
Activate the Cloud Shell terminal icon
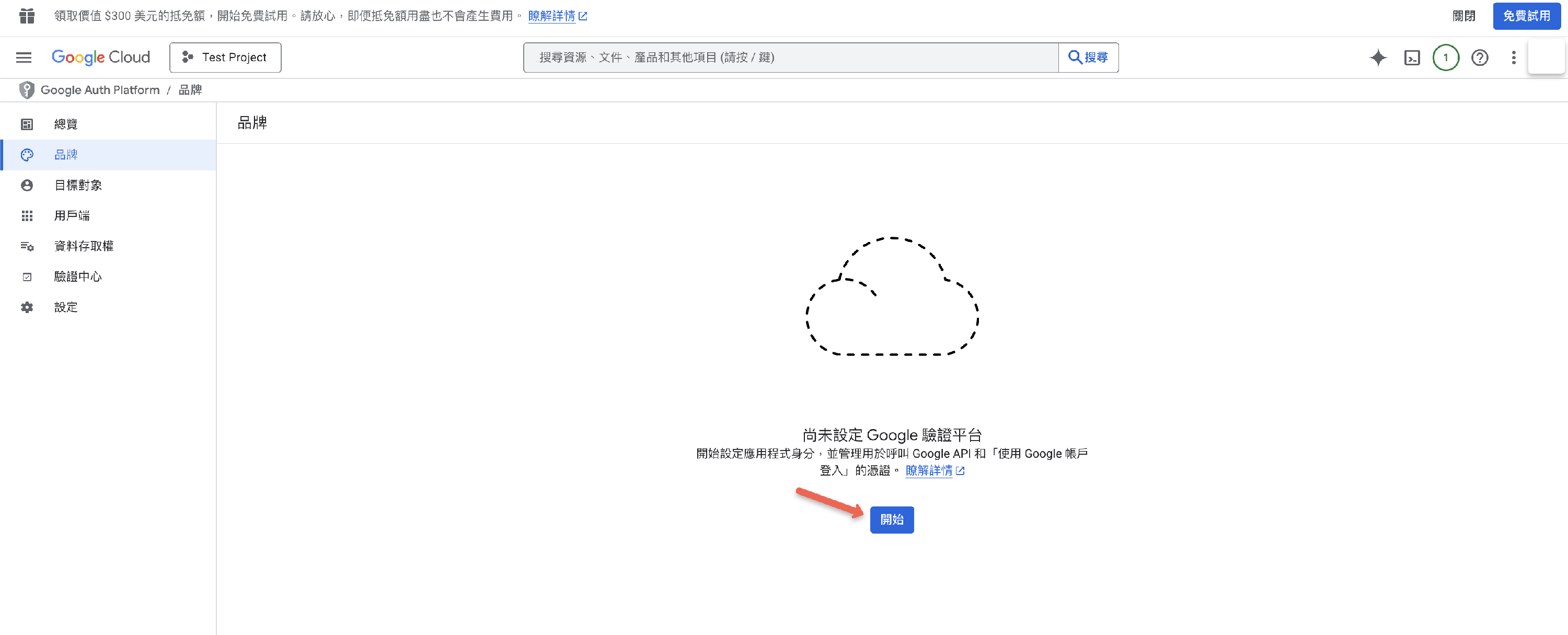pyautogui.click(x=1412, y=57)
